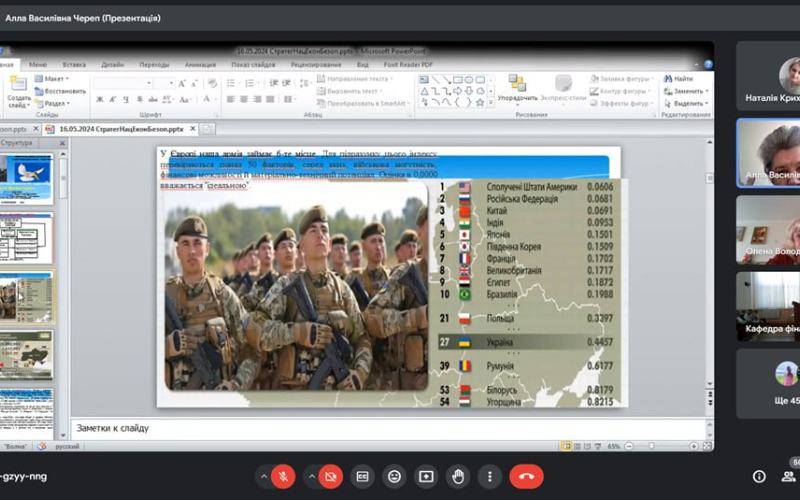Open the Рецензирование ribbon tab

coord(316,65)
